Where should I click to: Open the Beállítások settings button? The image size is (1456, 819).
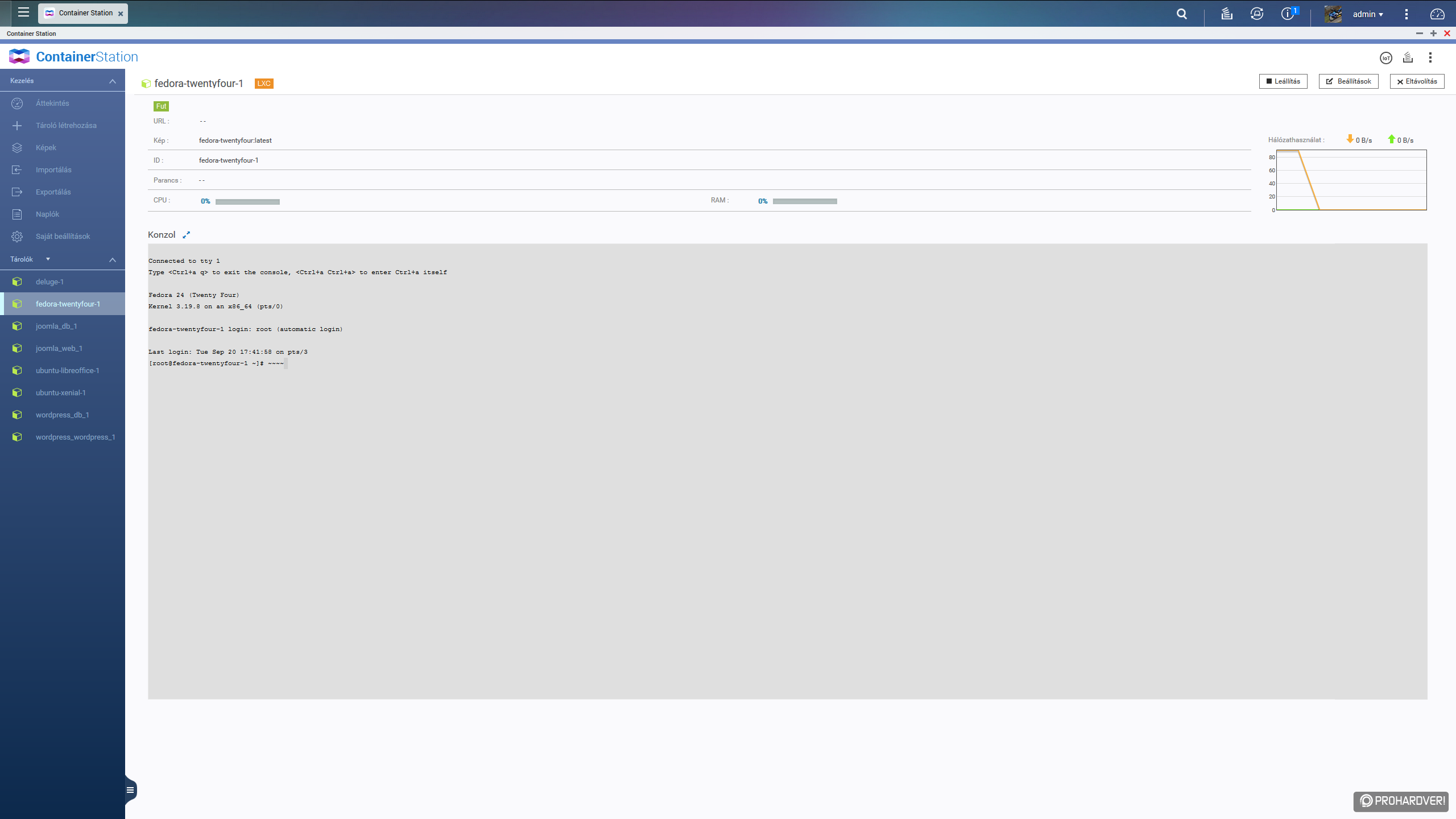click(x=1349, y=81)
